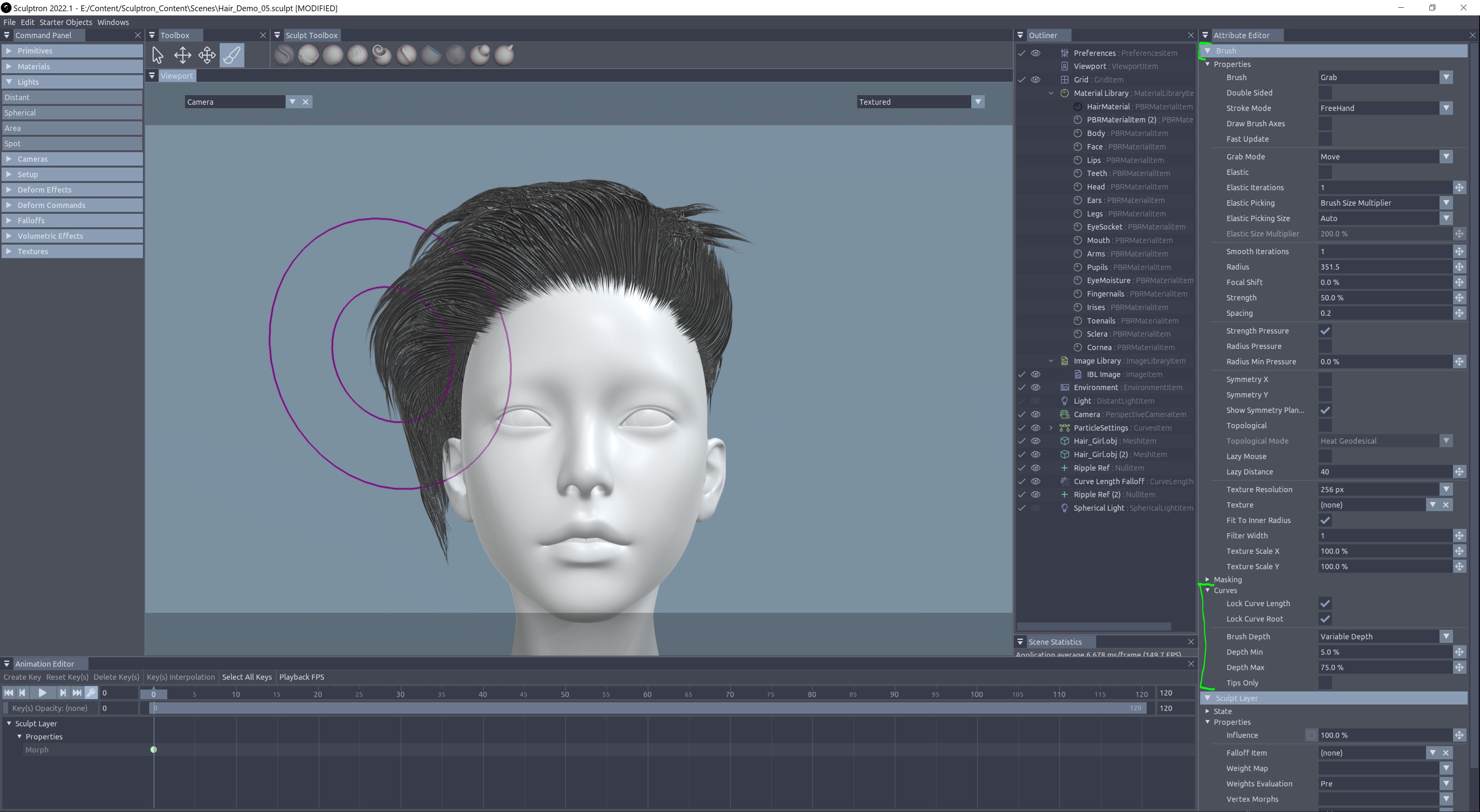This screenshot has height=812, width=1480.
Task: Open the Windows menu
Action: point(113,22)
